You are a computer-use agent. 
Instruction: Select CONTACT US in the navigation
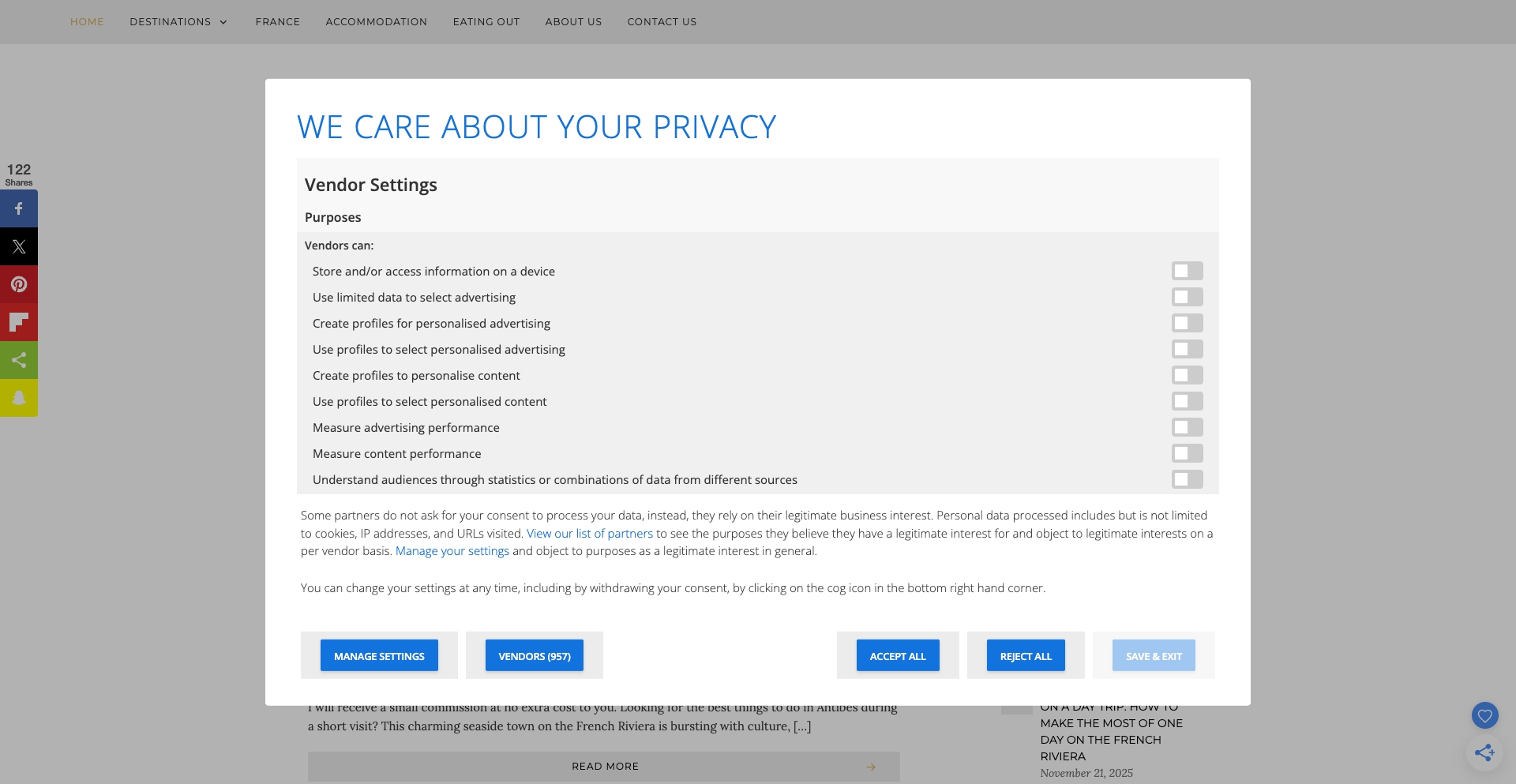[662, 21]
